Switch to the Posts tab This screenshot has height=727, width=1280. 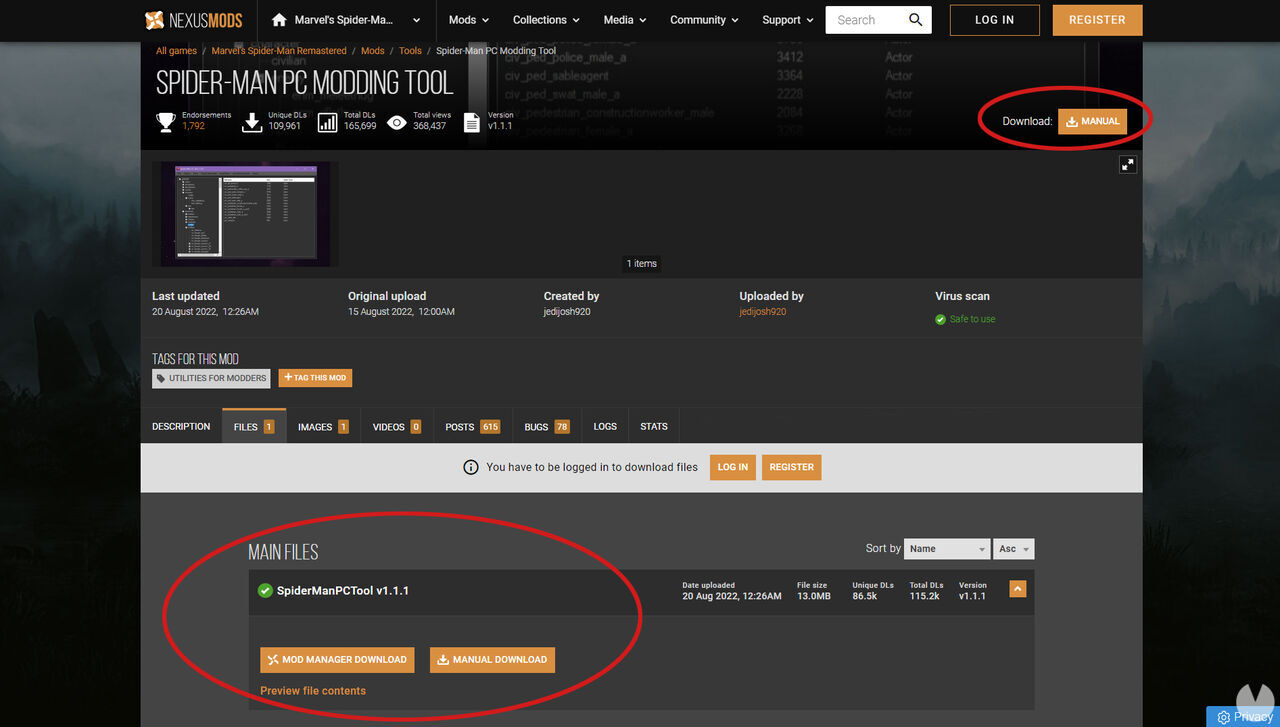472,427
